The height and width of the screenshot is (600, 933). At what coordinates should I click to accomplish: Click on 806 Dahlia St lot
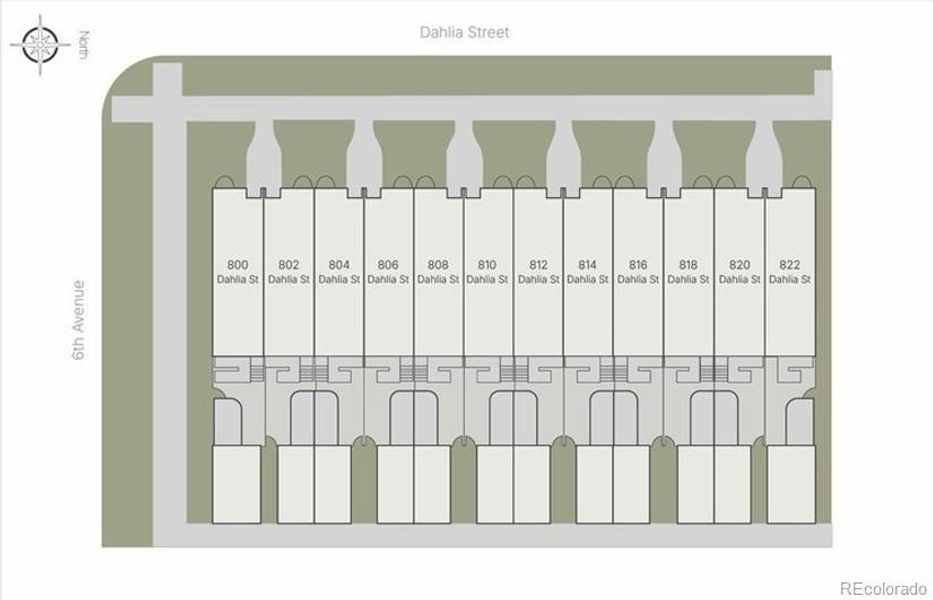click(388, 272)
